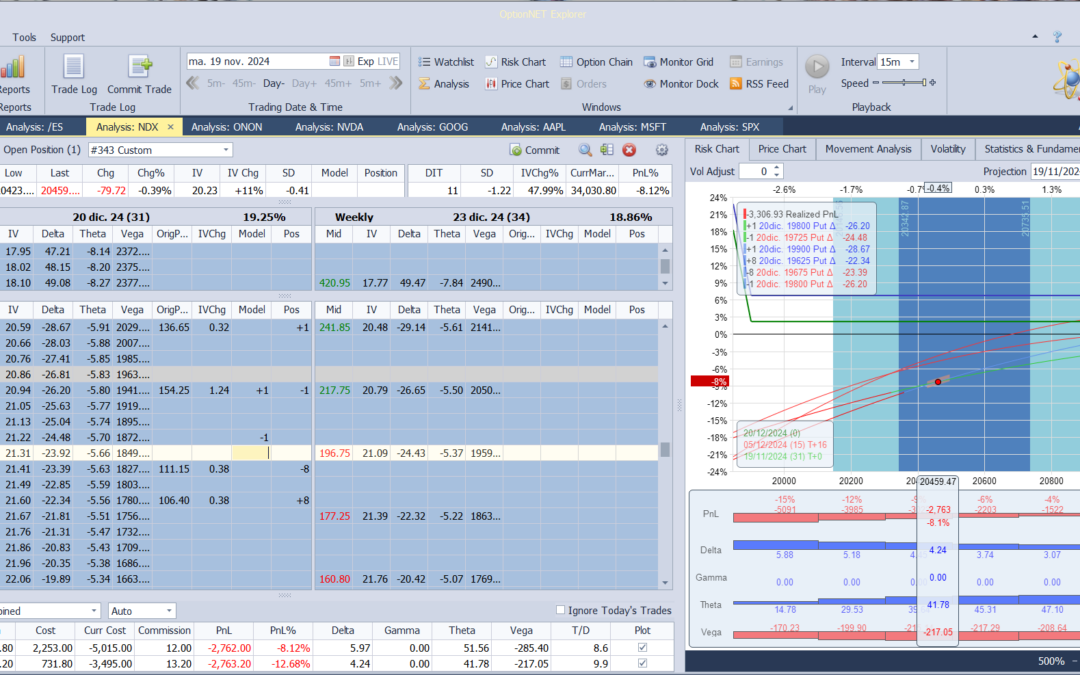
Task: Collapse the ribbon with the up arrow
Action: tap(1035, 37)
